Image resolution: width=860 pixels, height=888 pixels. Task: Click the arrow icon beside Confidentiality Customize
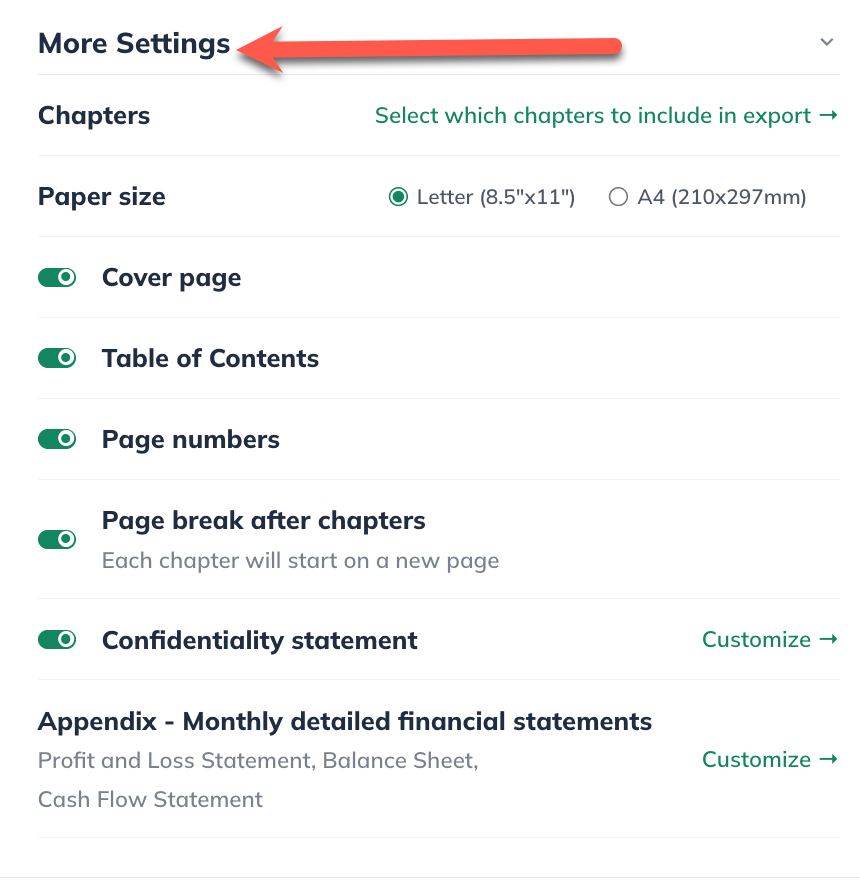pos(829,639)
